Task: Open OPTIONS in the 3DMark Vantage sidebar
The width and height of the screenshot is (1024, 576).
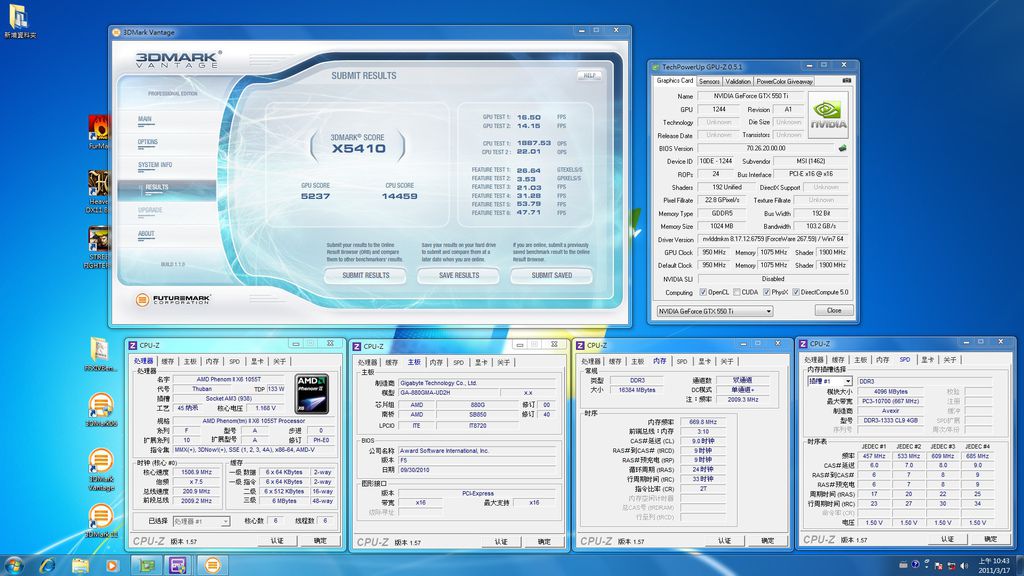Action: pos(148,142)
